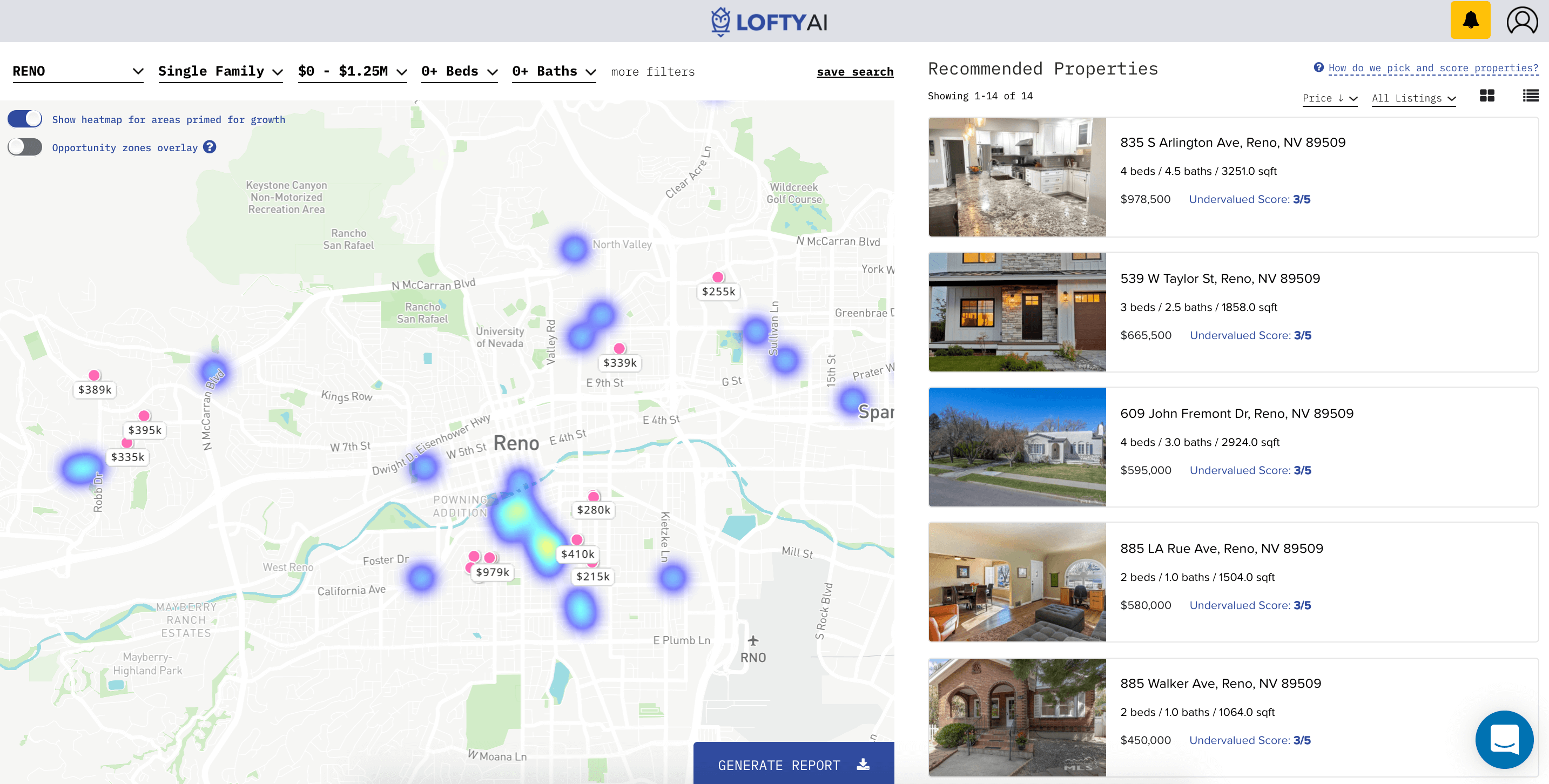1549x784 pixels.
Task: Click the $255k map price marker
Action: (x=718, y=292)
